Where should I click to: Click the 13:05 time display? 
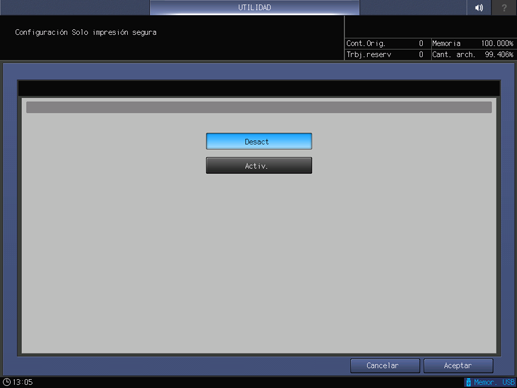[22, 382]
